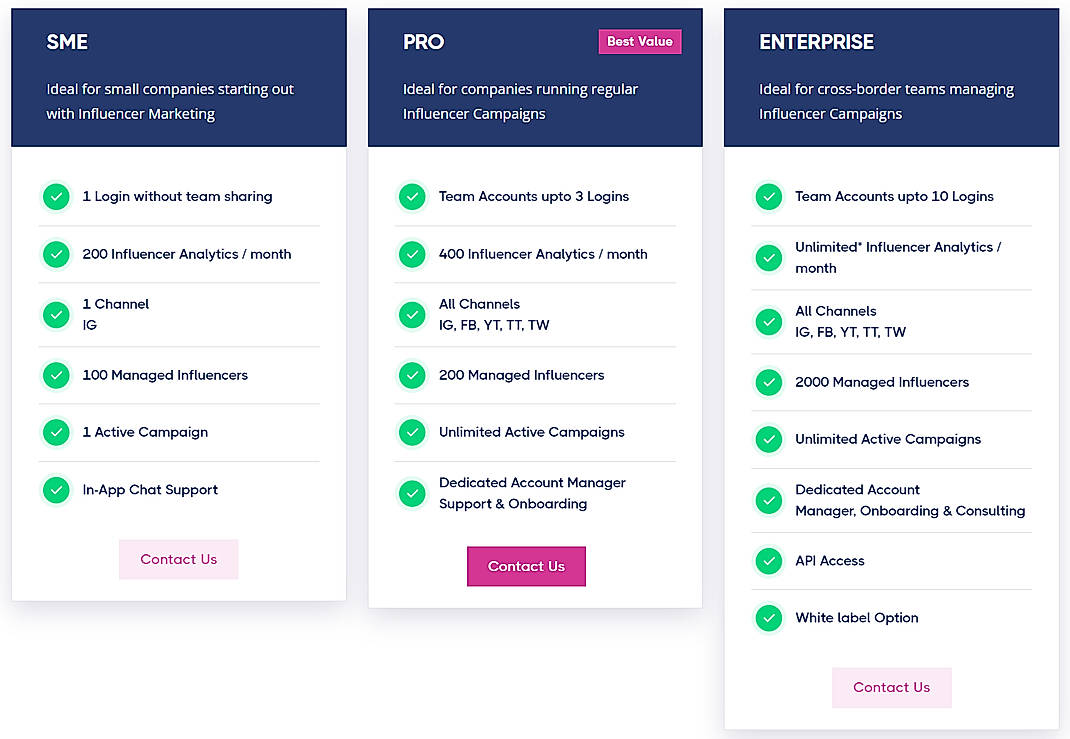Click the Team Accounts upto 10 Logins feature text

[x=893, y=197]
